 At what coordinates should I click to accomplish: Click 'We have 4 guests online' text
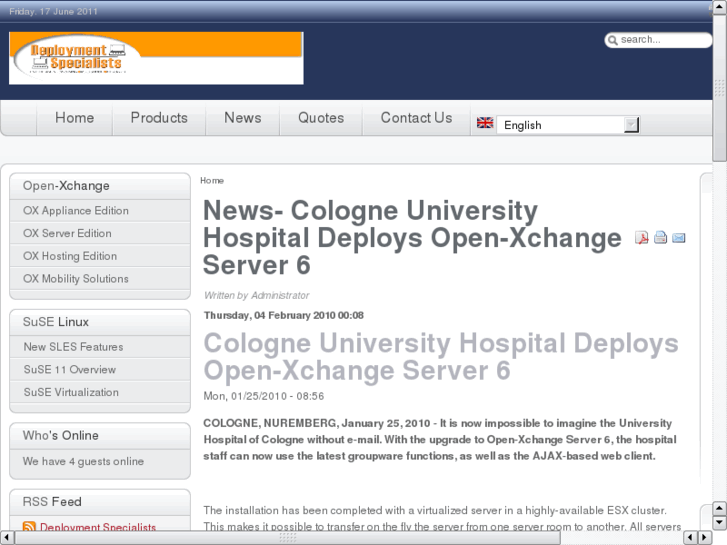(x=83, y=462)
